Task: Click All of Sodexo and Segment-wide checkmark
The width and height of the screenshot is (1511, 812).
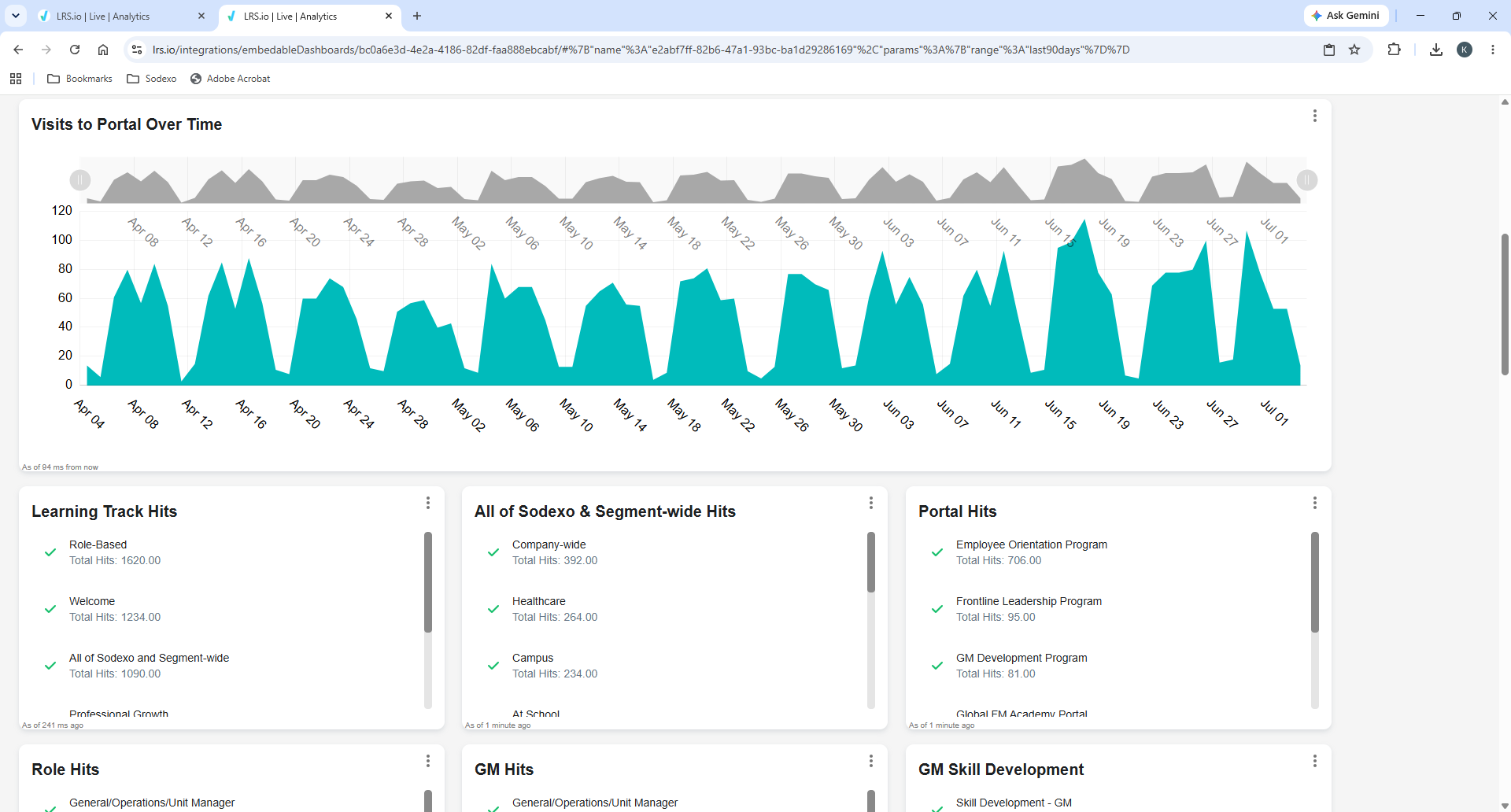Action: coord(50,666)
